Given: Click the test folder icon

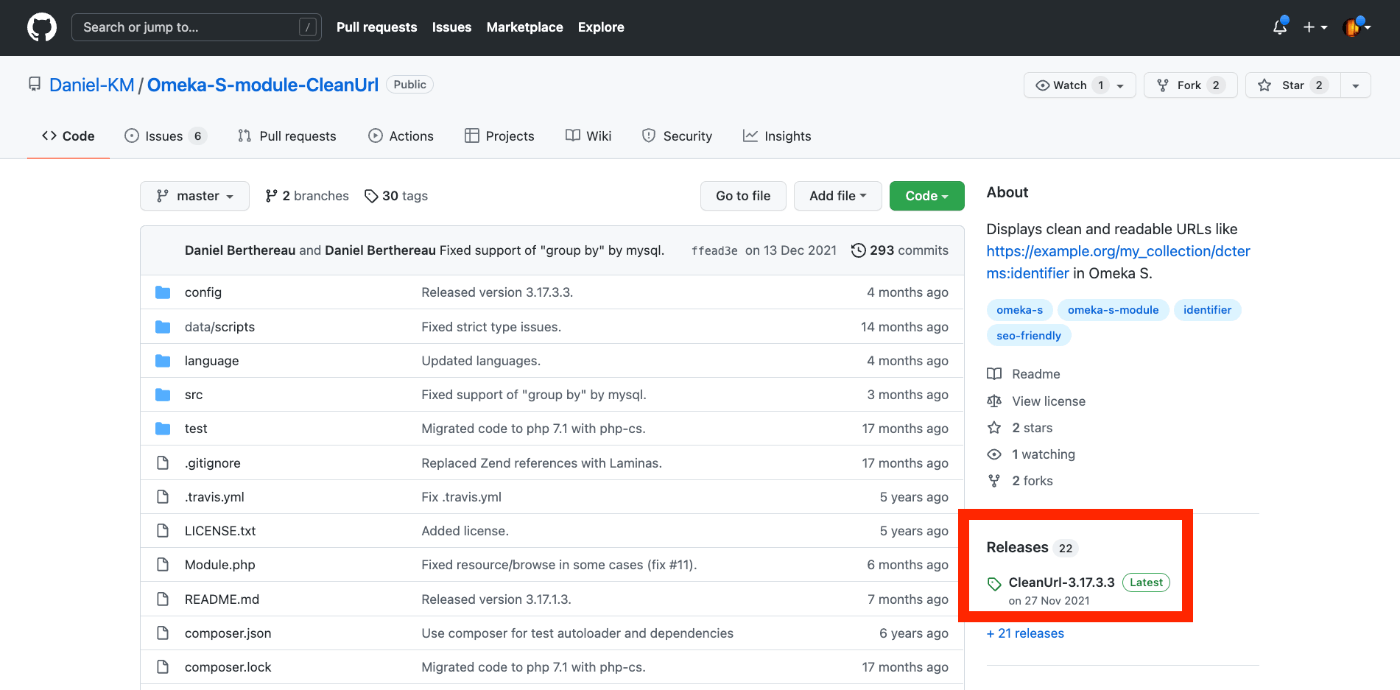Looking at the screenshot, I should click(163, 429).
